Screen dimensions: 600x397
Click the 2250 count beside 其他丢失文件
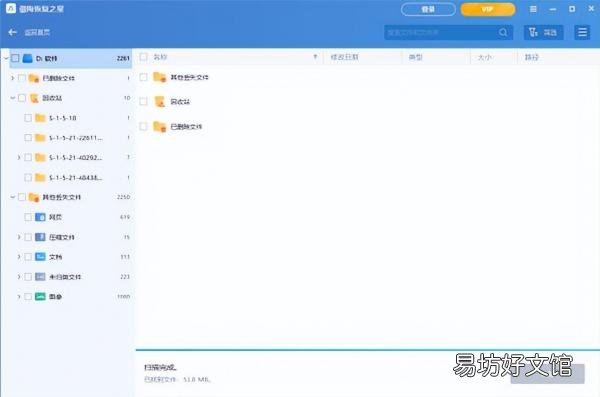[x=124, y=197]
